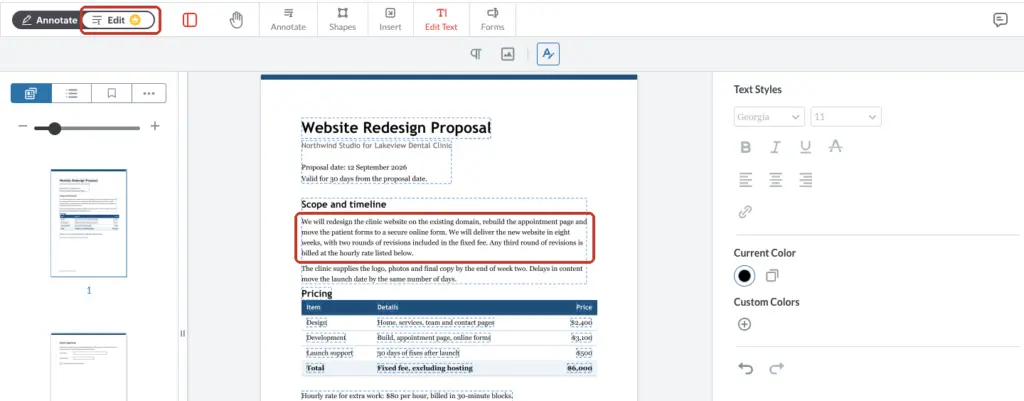Show the bookmarks panel
The height and width of the screenshot is (401, 1024).
pos(112,93)
